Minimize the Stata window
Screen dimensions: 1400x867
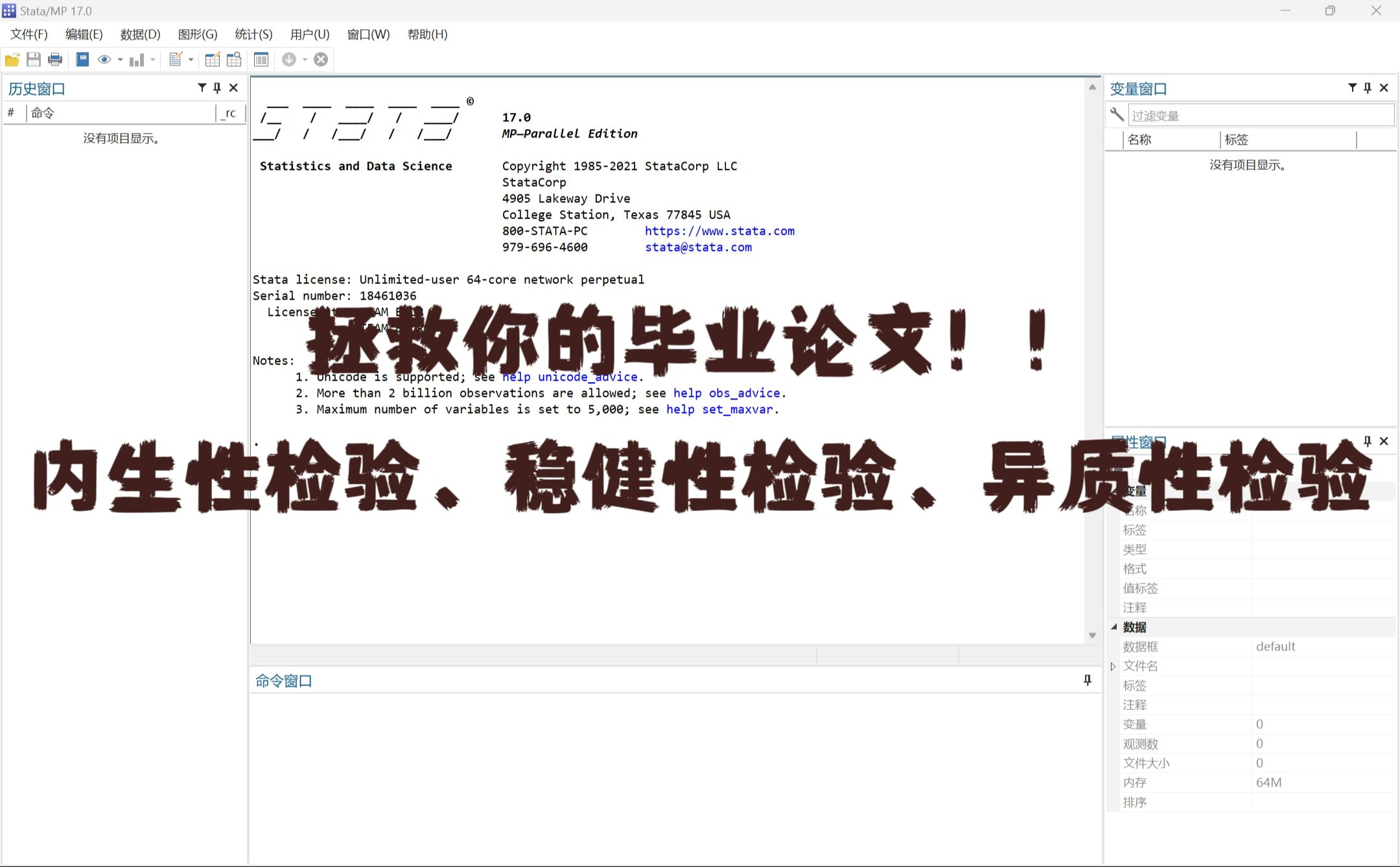1285,10
